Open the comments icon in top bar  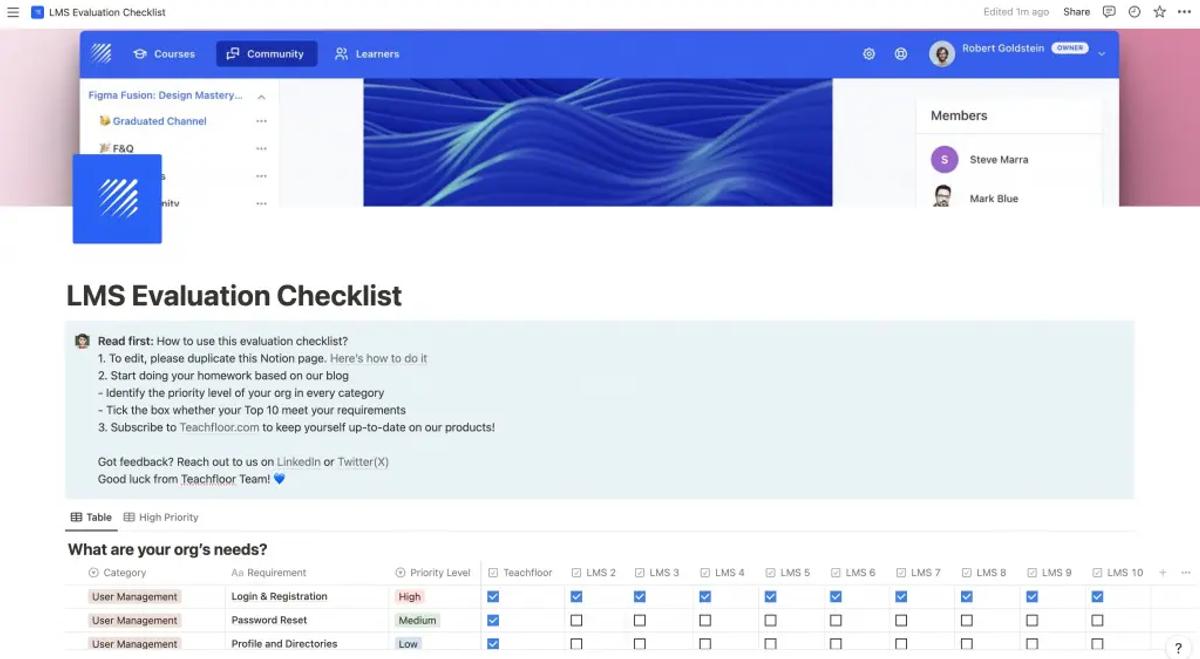click(1109, 12)
